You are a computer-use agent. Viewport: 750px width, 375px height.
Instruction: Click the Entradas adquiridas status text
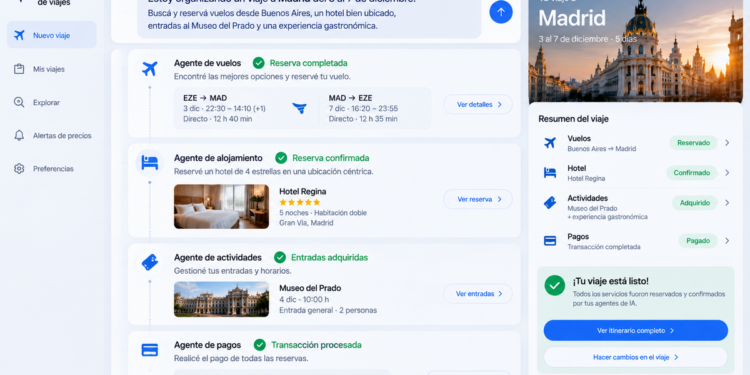(330, 257)
